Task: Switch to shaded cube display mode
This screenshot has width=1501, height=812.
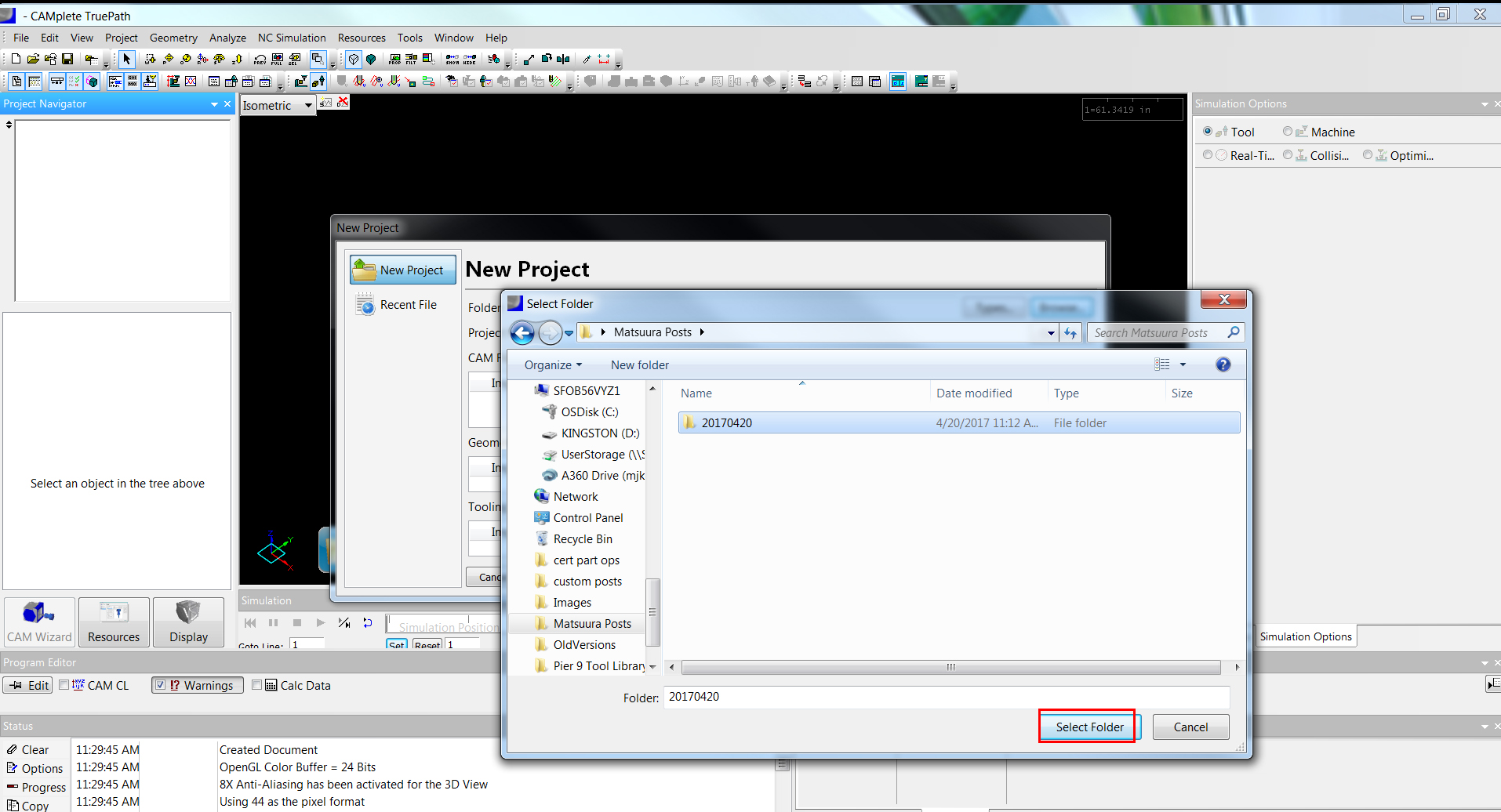Action: [x=371, y=59]
